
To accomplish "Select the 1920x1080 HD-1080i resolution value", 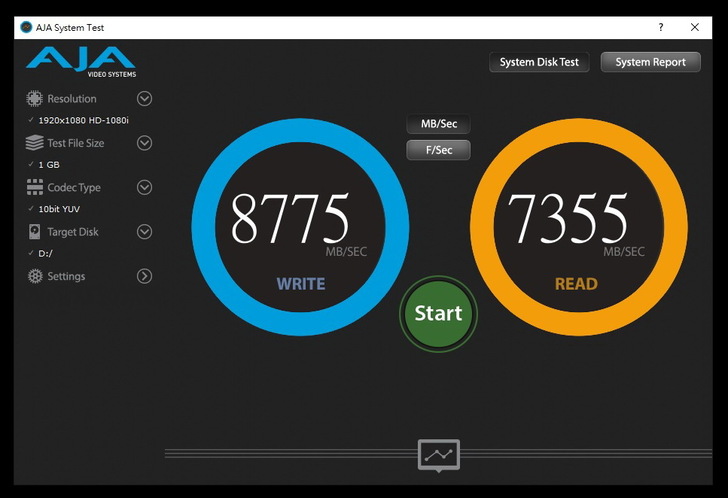I will tap(84, 120).
